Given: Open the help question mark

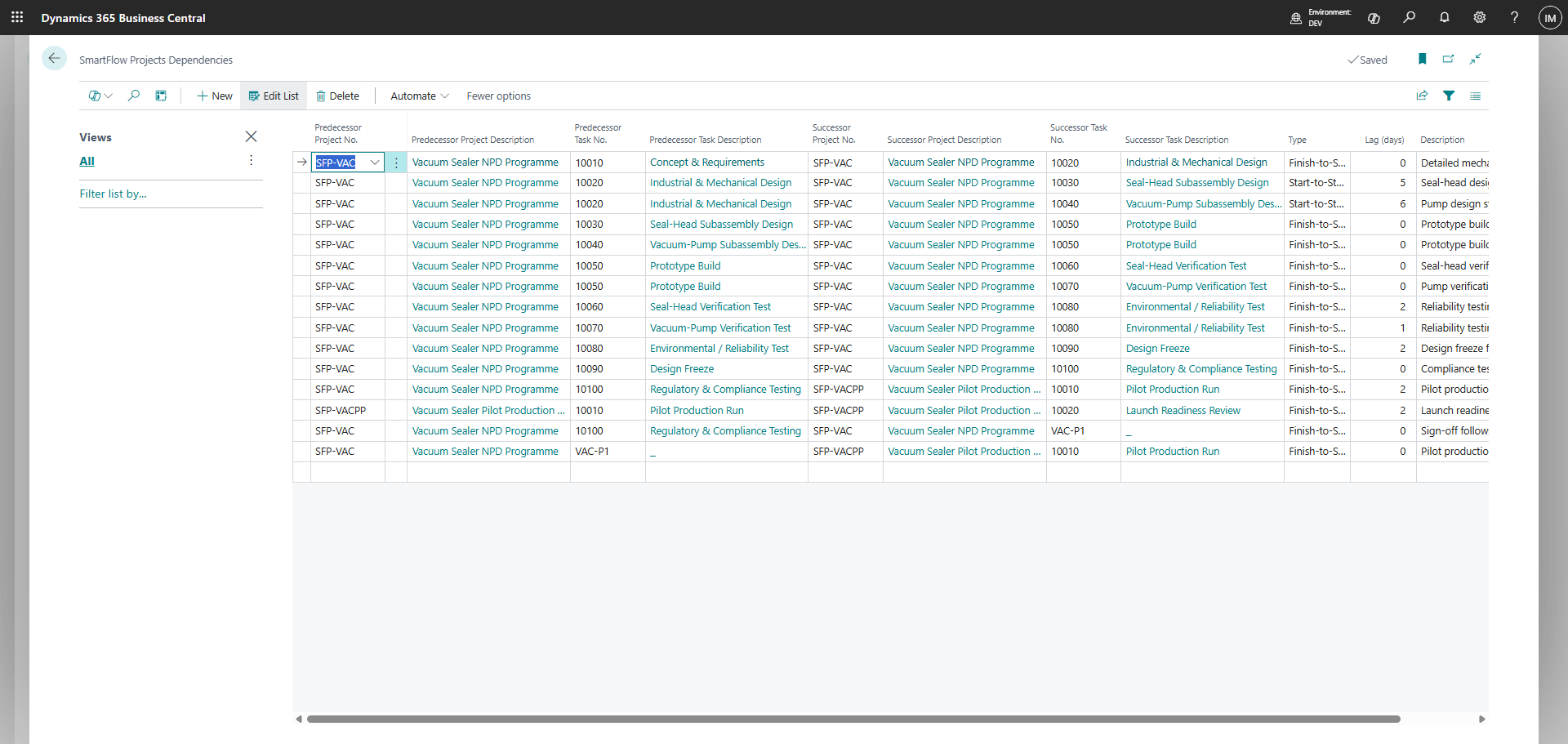Looking at the screenshot, I should click(1514, 17).
